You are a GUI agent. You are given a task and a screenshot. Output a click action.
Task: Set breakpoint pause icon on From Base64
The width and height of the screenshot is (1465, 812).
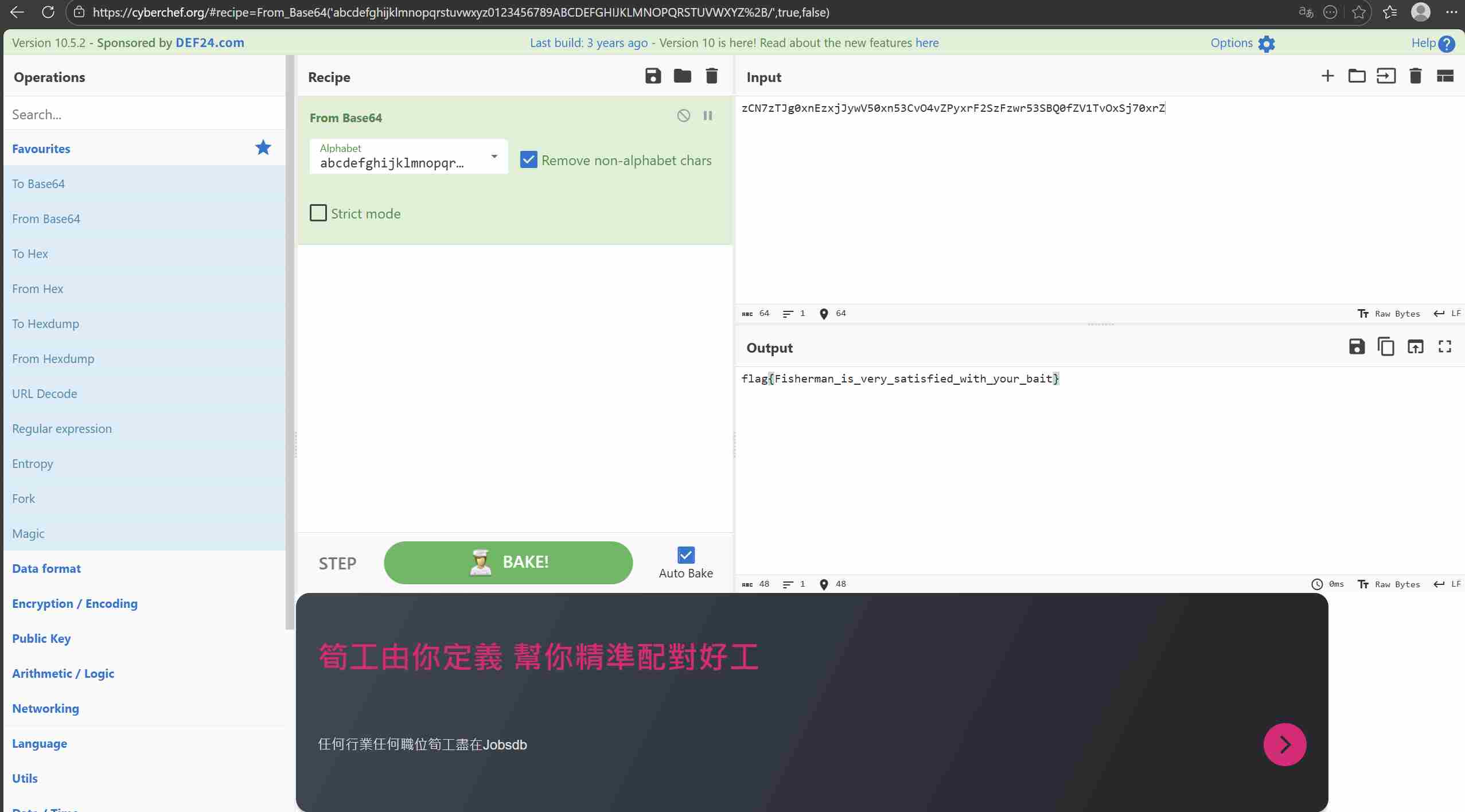click(708, 116)
